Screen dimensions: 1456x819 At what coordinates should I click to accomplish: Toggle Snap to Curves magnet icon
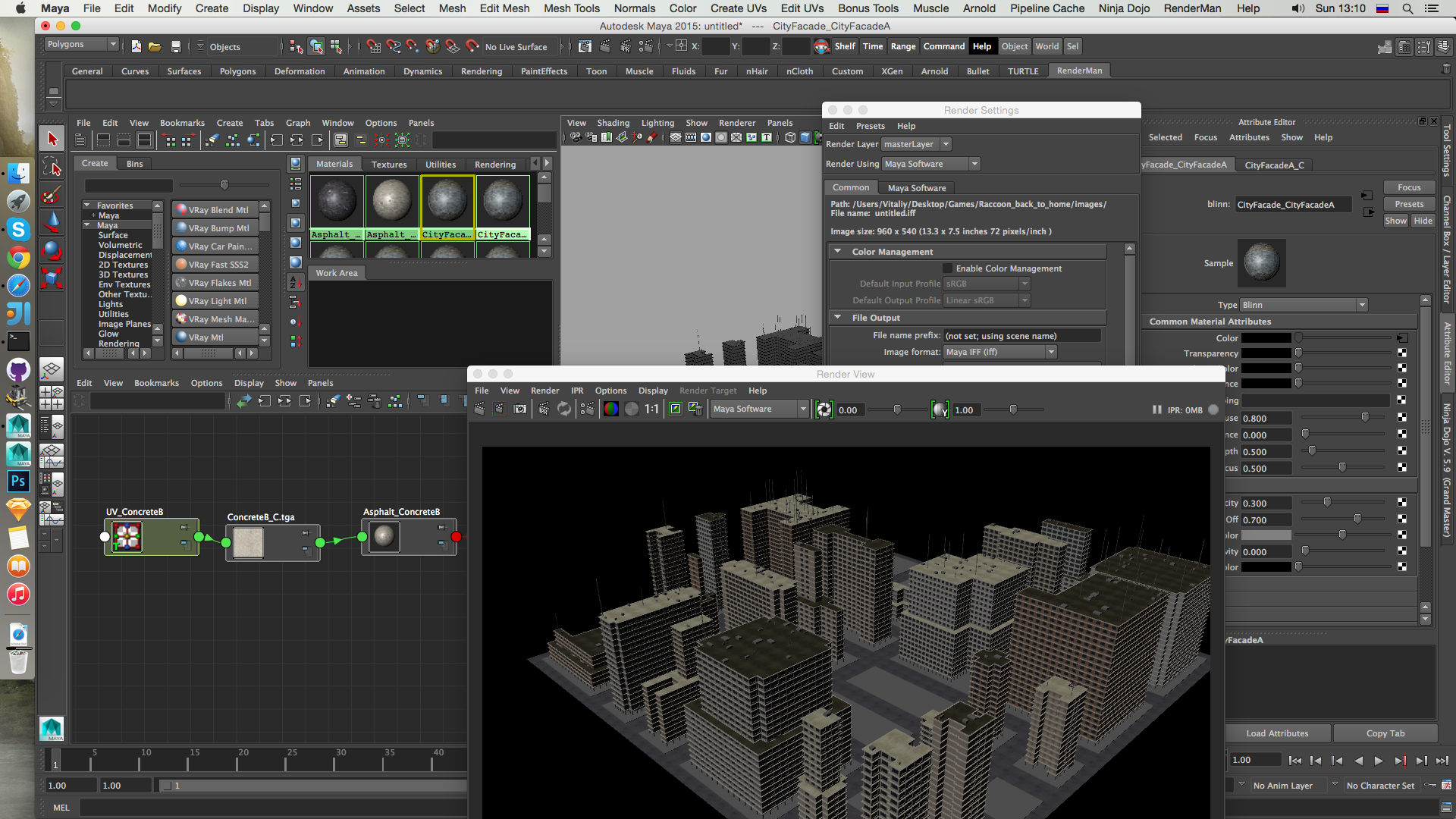(x=393, y=47)
